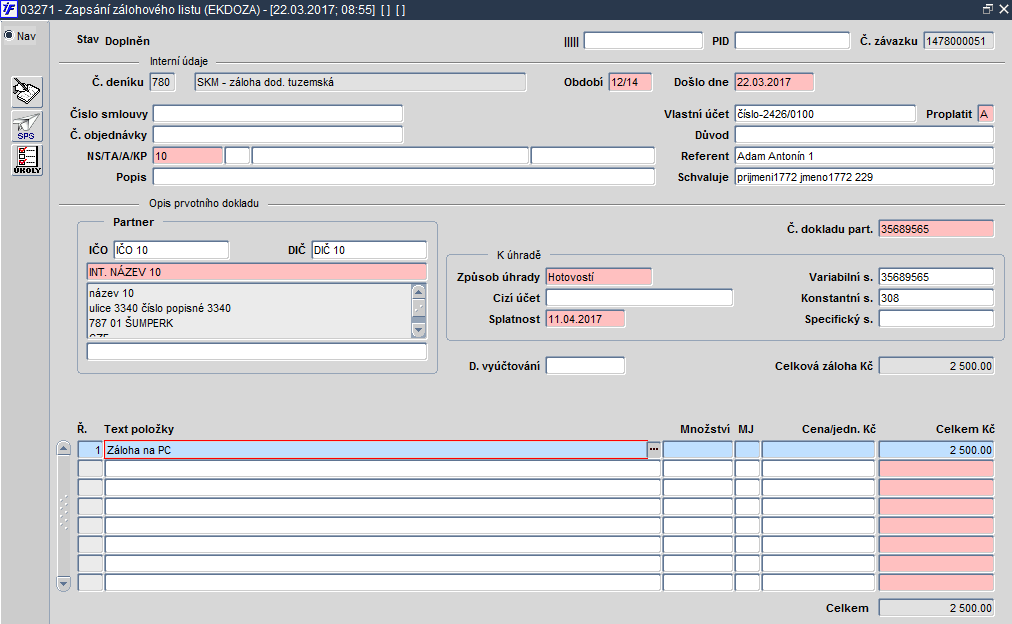Click Cena/jedn. Kč cell in row 1
The image size is (1012, 624).
[818, 450]
